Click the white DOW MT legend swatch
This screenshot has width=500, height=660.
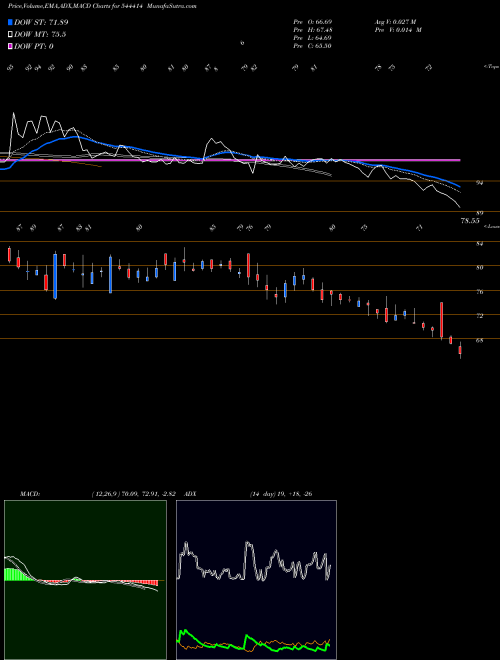(x=10, y=35)
